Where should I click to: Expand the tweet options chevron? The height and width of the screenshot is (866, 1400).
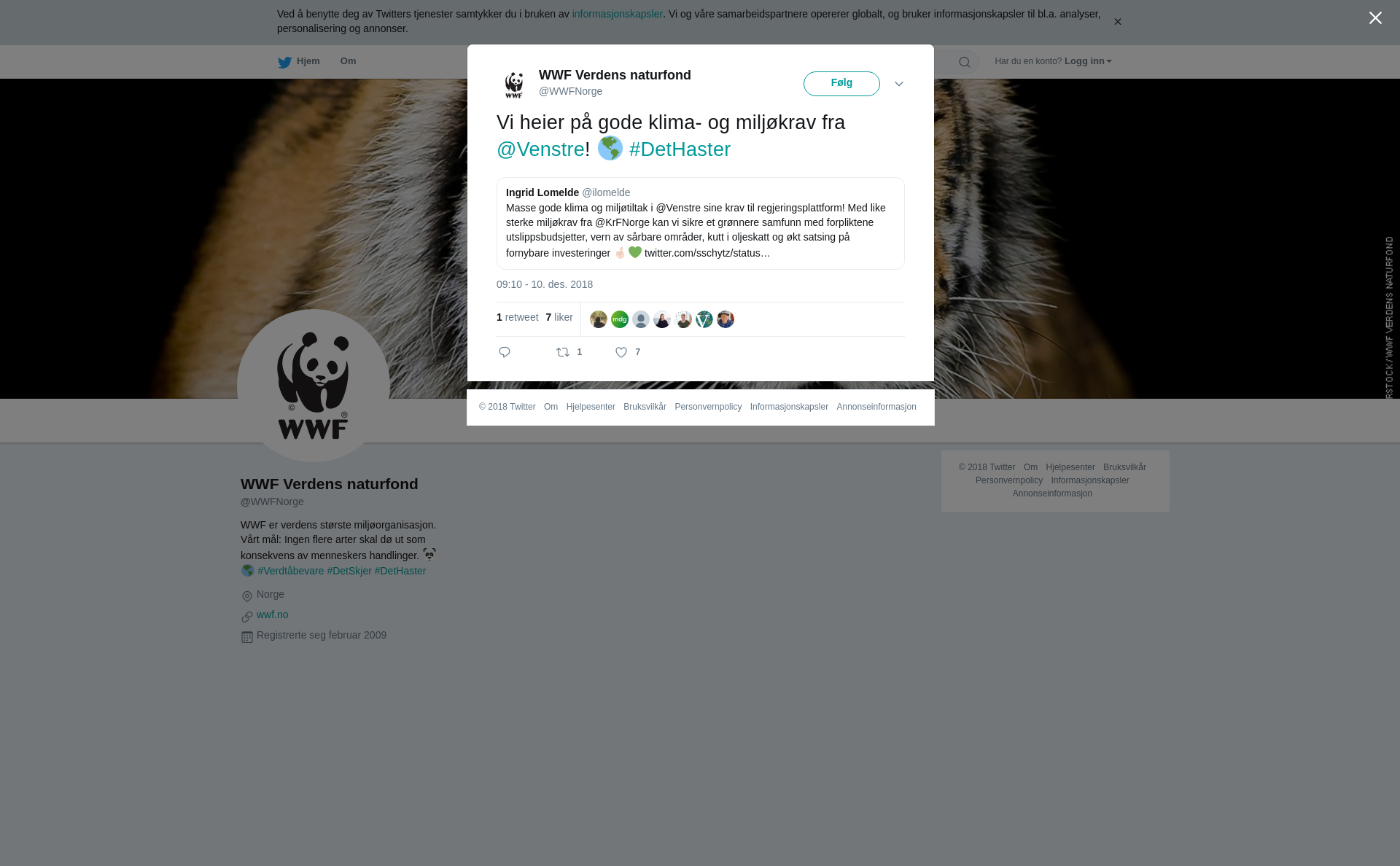pyautogui.click(x=899, y=84)
